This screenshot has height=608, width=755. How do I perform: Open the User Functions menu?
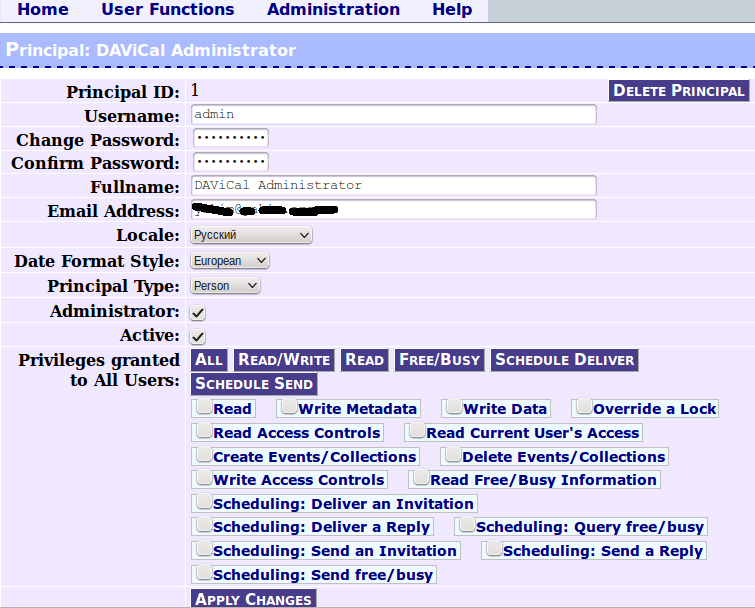168,10
